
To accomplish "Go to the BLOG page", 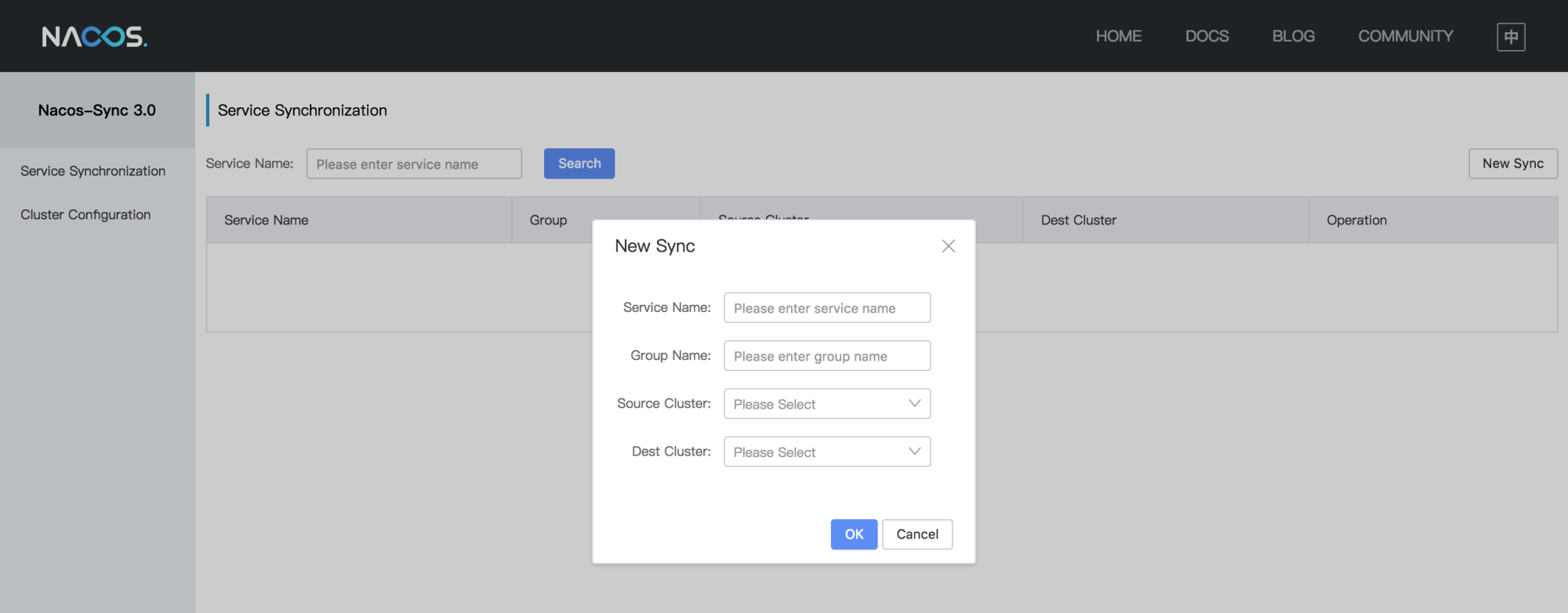I will (1294, 36).
